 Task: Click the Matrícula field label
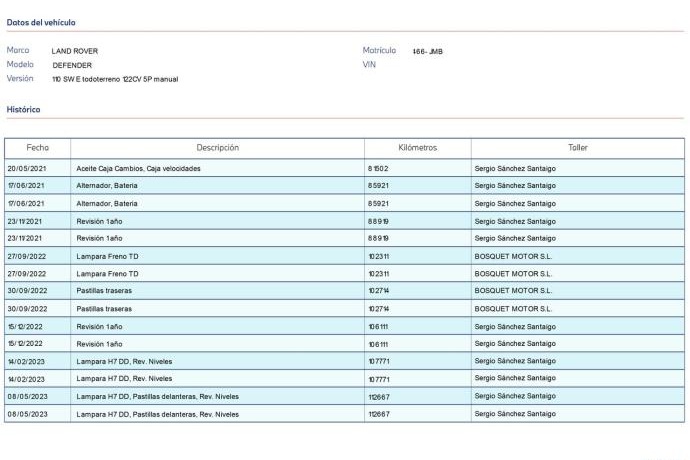(379, 50)
